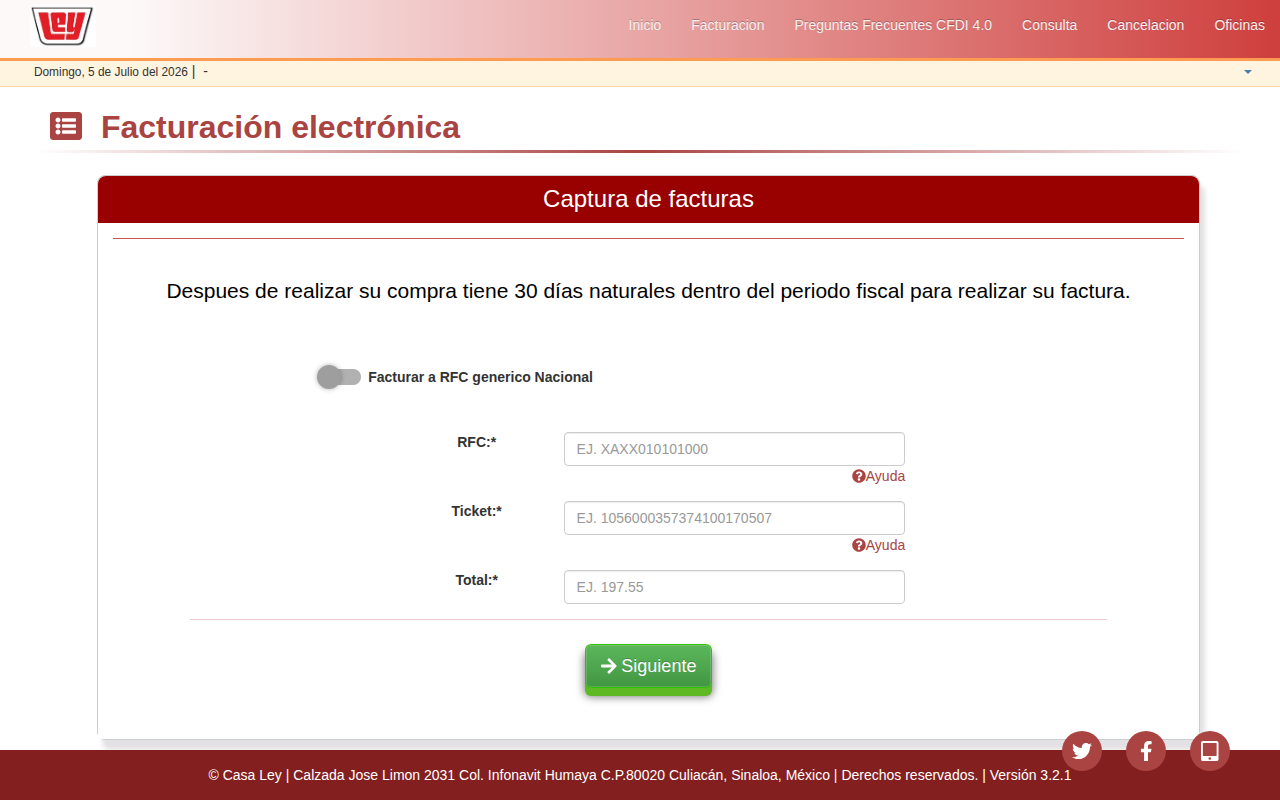
Task: Expand the date bar dropdown arrow
Action: 1248,72
